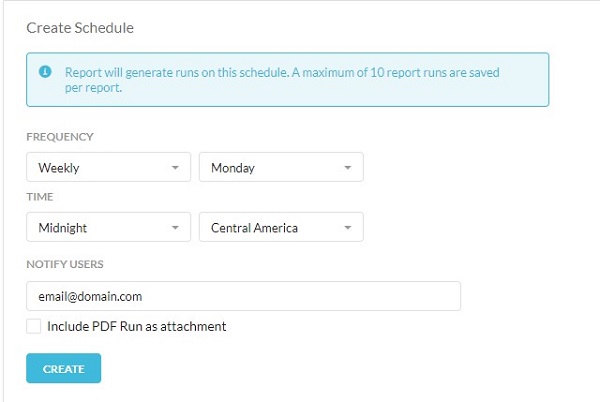Image resolution: width=600 pixels, height=402 pixels.
Task: Click the caret arrow on Central America selector
Action: pyautogui.click(x=347, y=228)
